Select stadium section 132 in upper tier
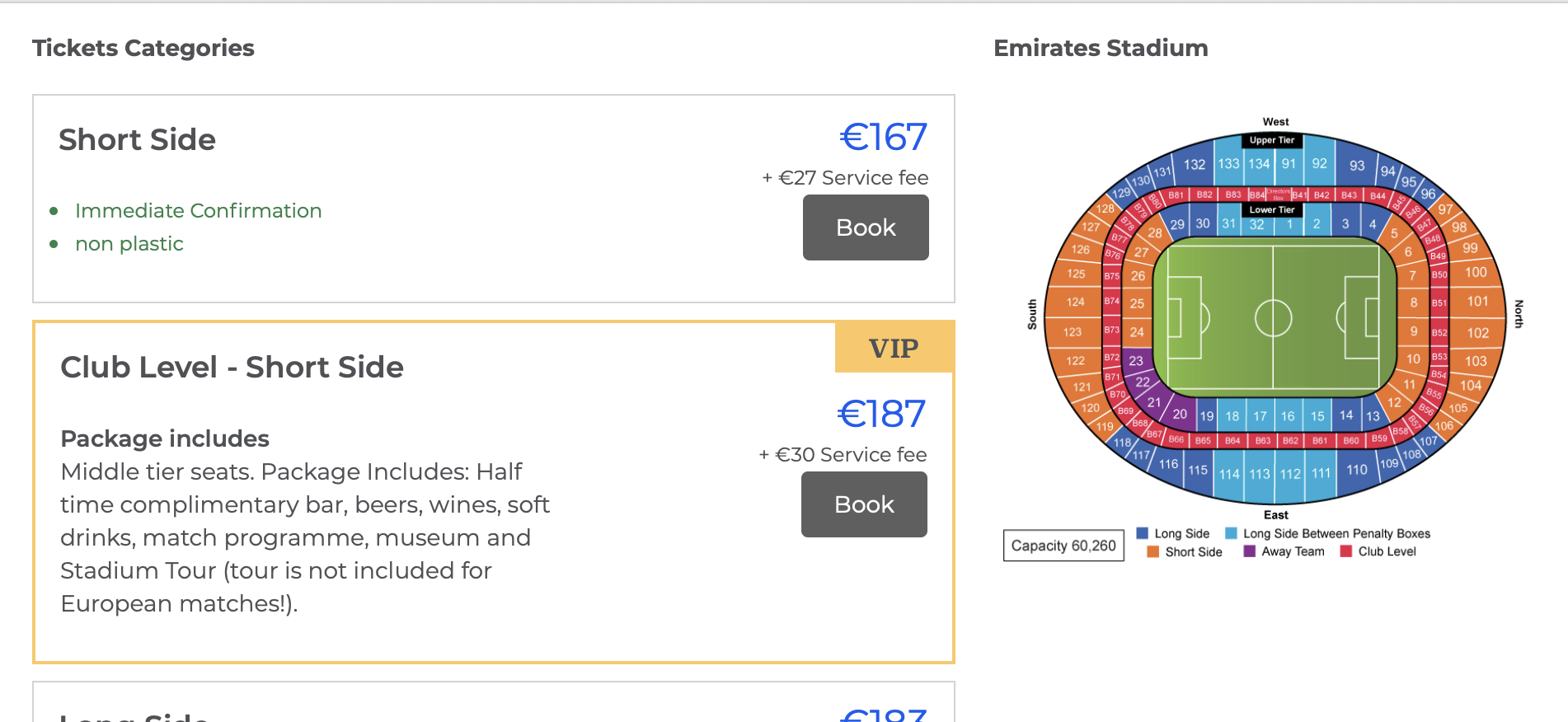The image size is (1568, 722). pos(1194,165)
